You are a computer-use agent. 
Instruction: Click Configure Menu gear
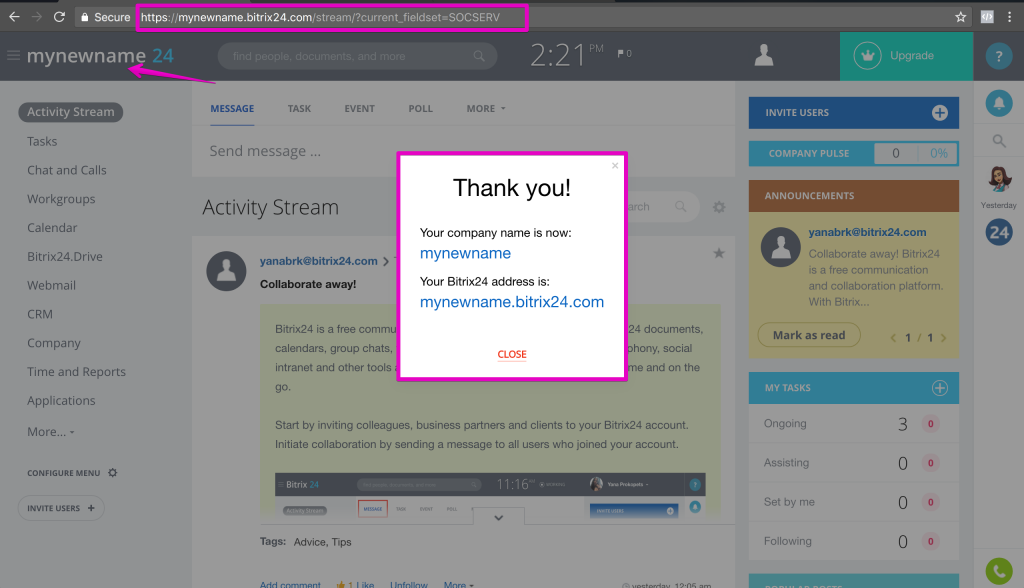tap(112, 472)
